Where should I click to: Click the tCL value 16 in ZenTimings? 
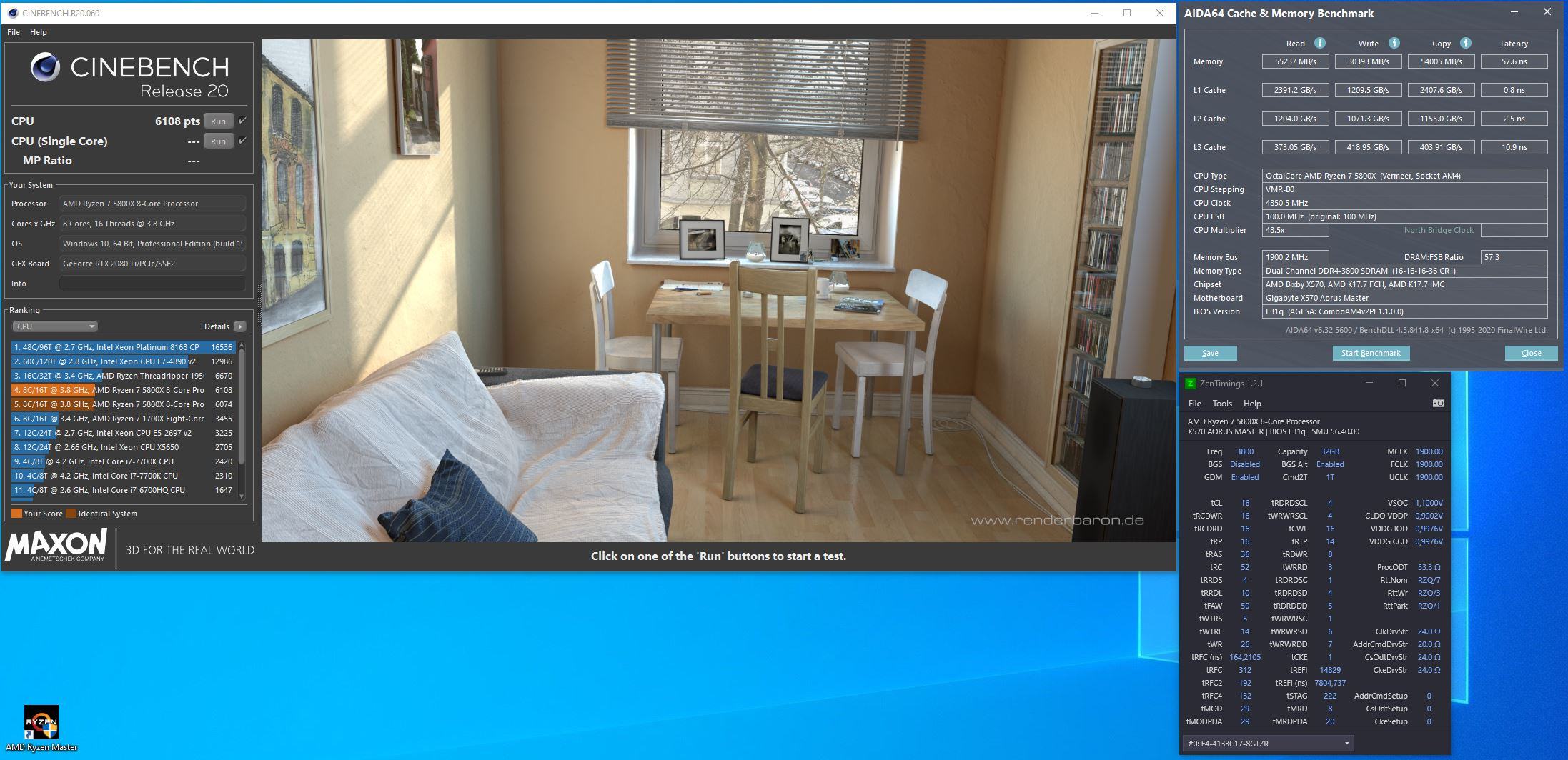[1245, 503]
